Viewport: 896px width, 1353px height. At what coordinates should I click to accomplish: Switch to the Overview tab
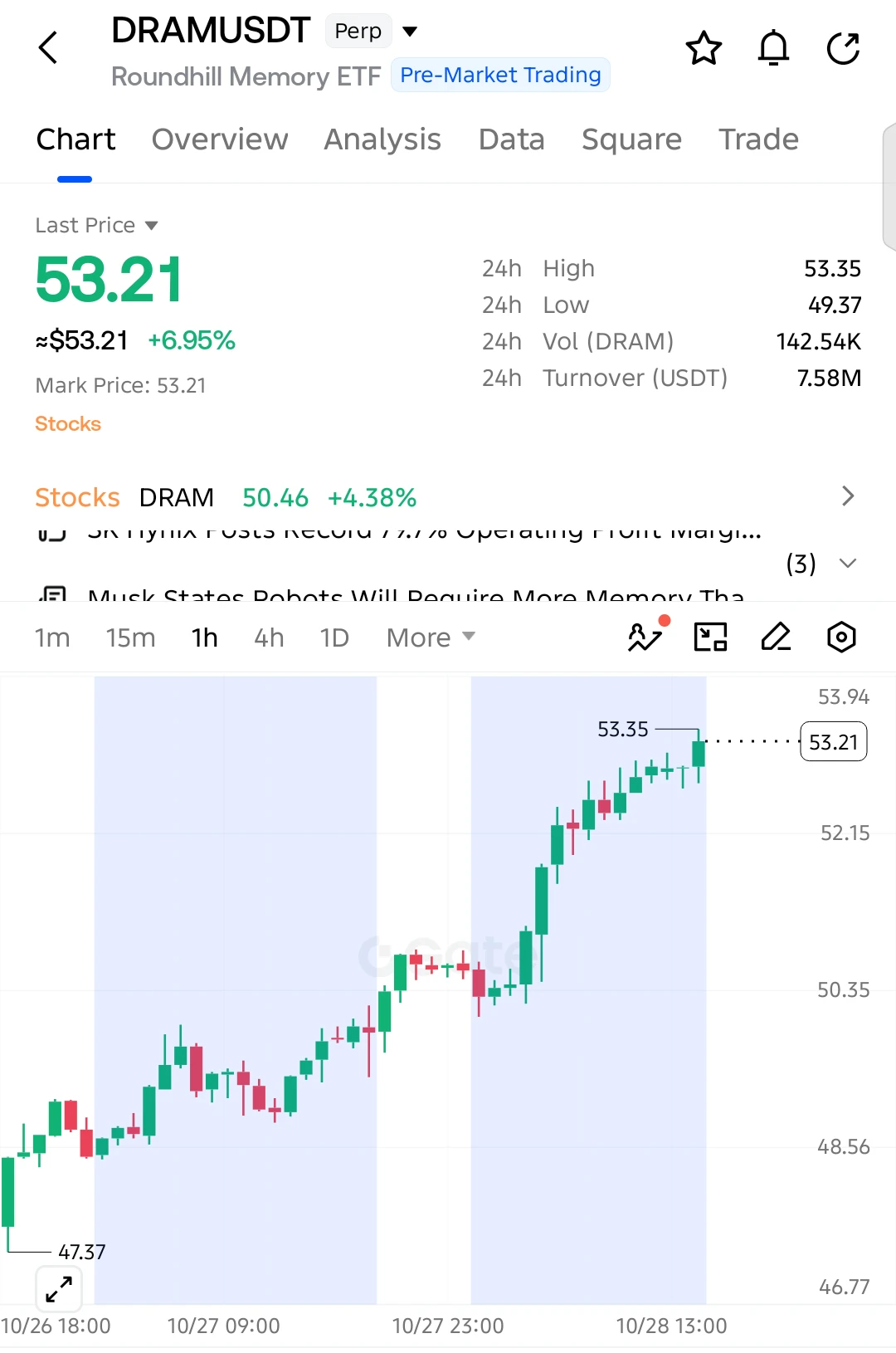(x=220, y=139)
